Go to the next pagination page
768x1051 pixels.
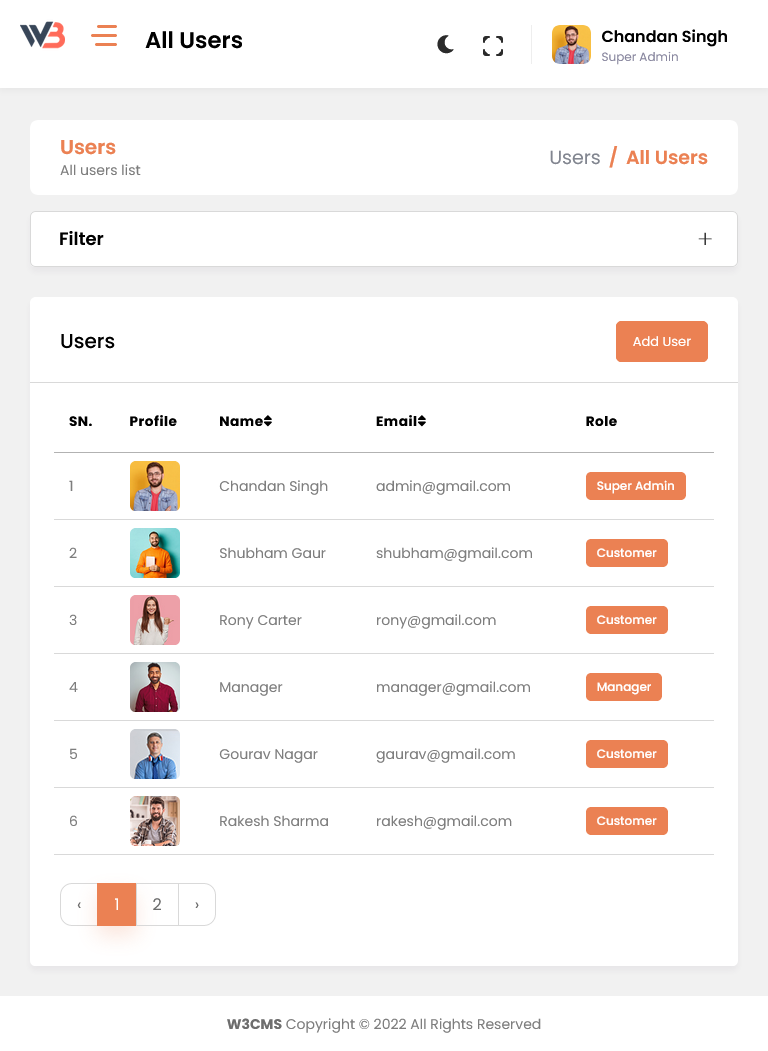[197, 905]
